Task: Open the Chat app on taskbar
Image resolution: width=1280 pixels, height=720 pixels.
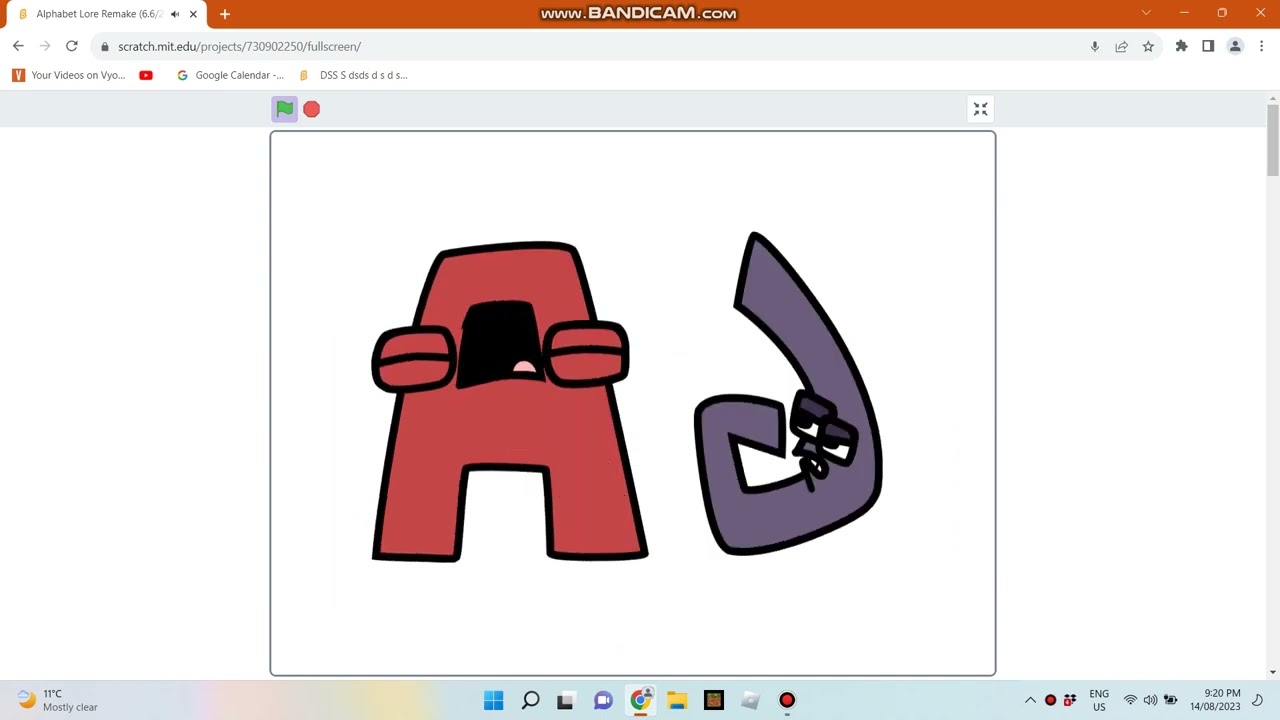Action: tap(603, 700)
